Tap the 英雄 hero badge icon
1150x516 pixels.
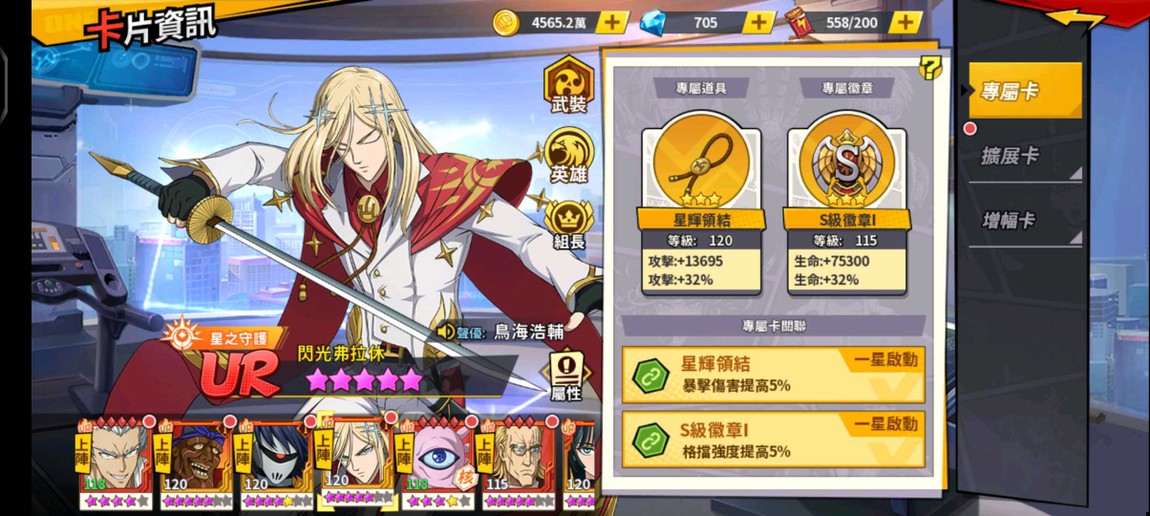pos(568,155)
